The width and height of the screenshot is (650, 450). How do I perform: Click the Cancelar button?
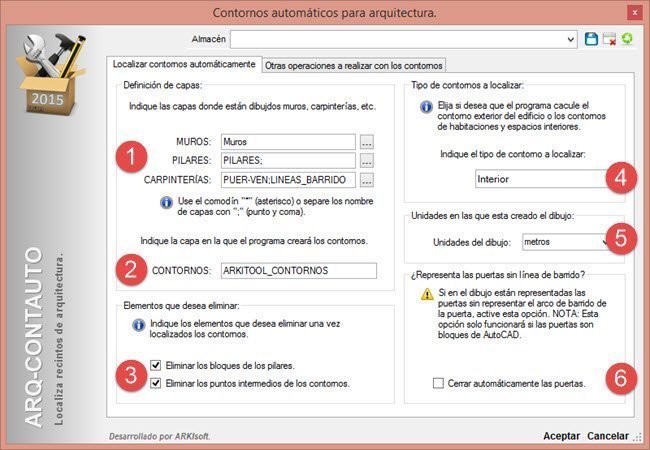pyautogui.click(x=608, y=436)
